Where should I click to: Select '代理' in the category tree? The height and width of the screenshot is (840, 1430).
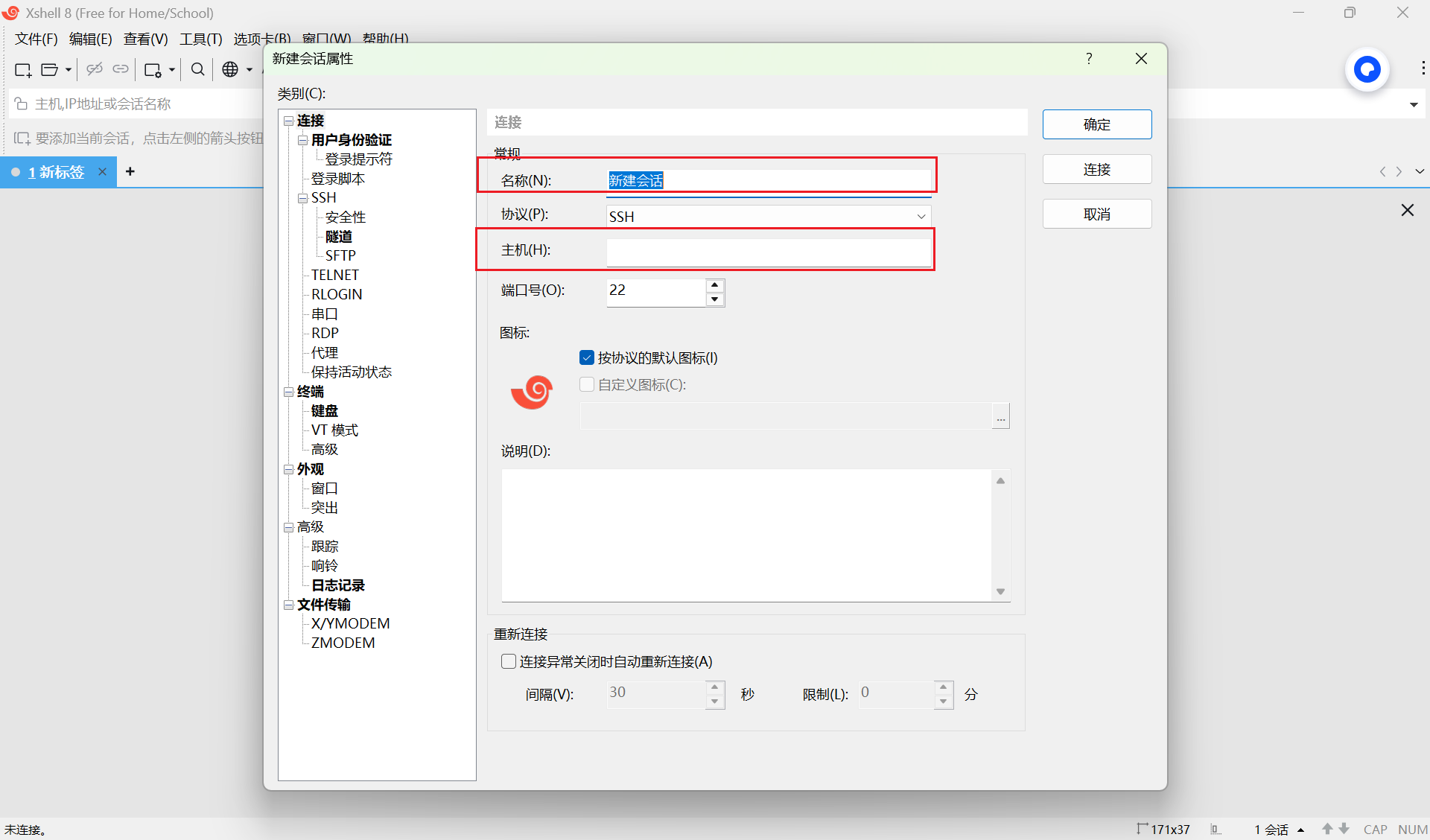click(x=325, y=352)
